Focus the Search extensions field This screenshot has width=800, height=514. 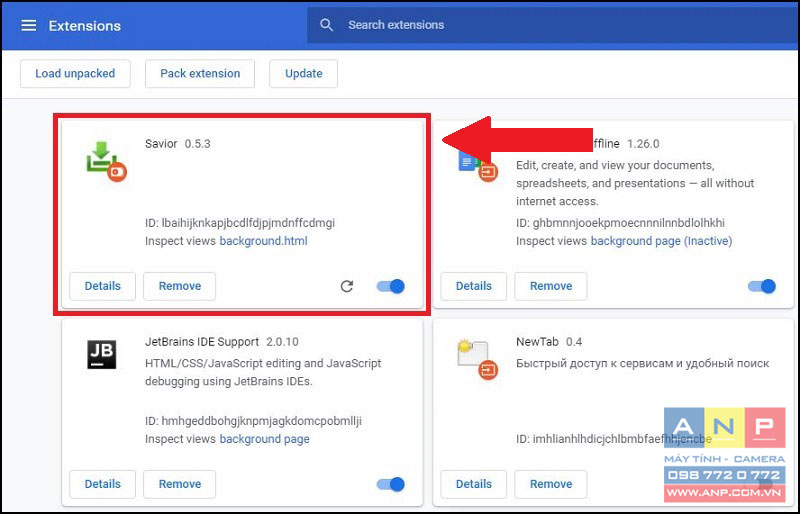[551, 25]
